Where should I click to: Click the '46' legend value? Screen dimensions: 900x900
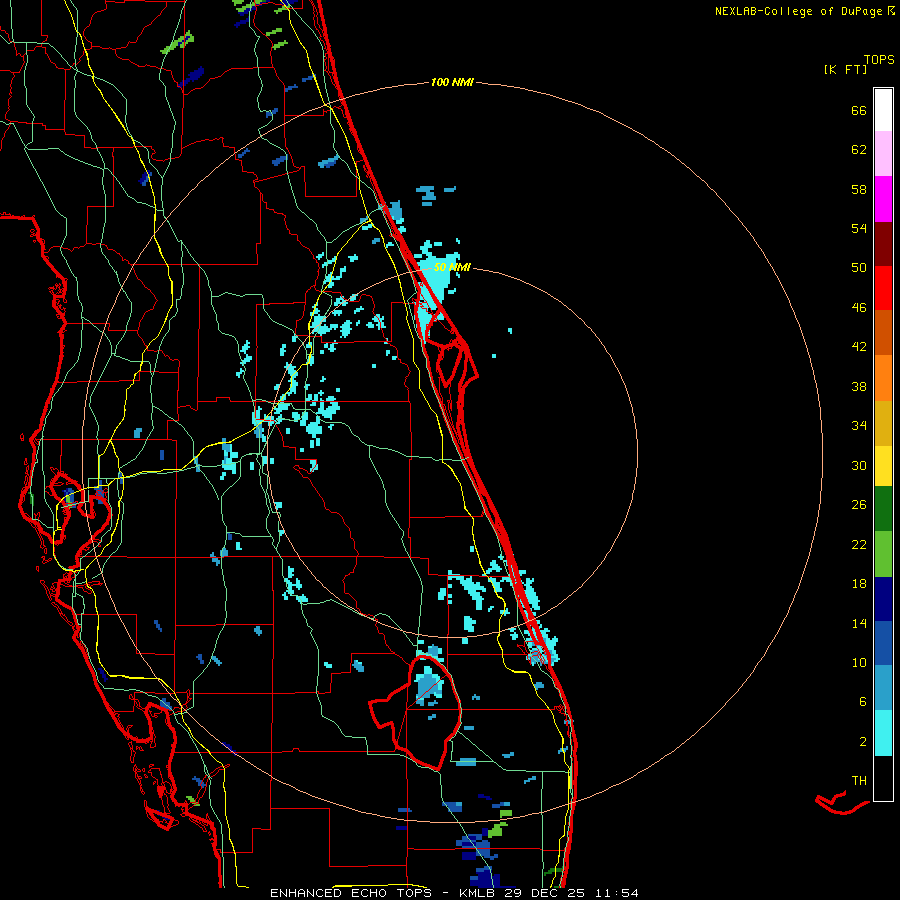click(x=859, y=308)
